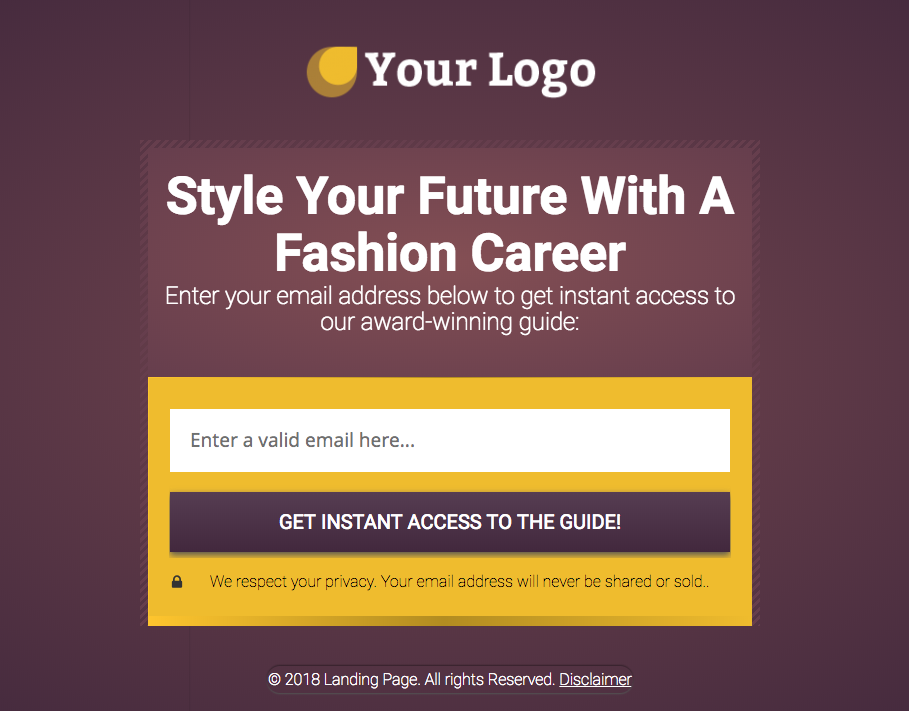Click the copyright symbol in the footer
The width and height of the screenshot is (909, 711).
(274, 680)
